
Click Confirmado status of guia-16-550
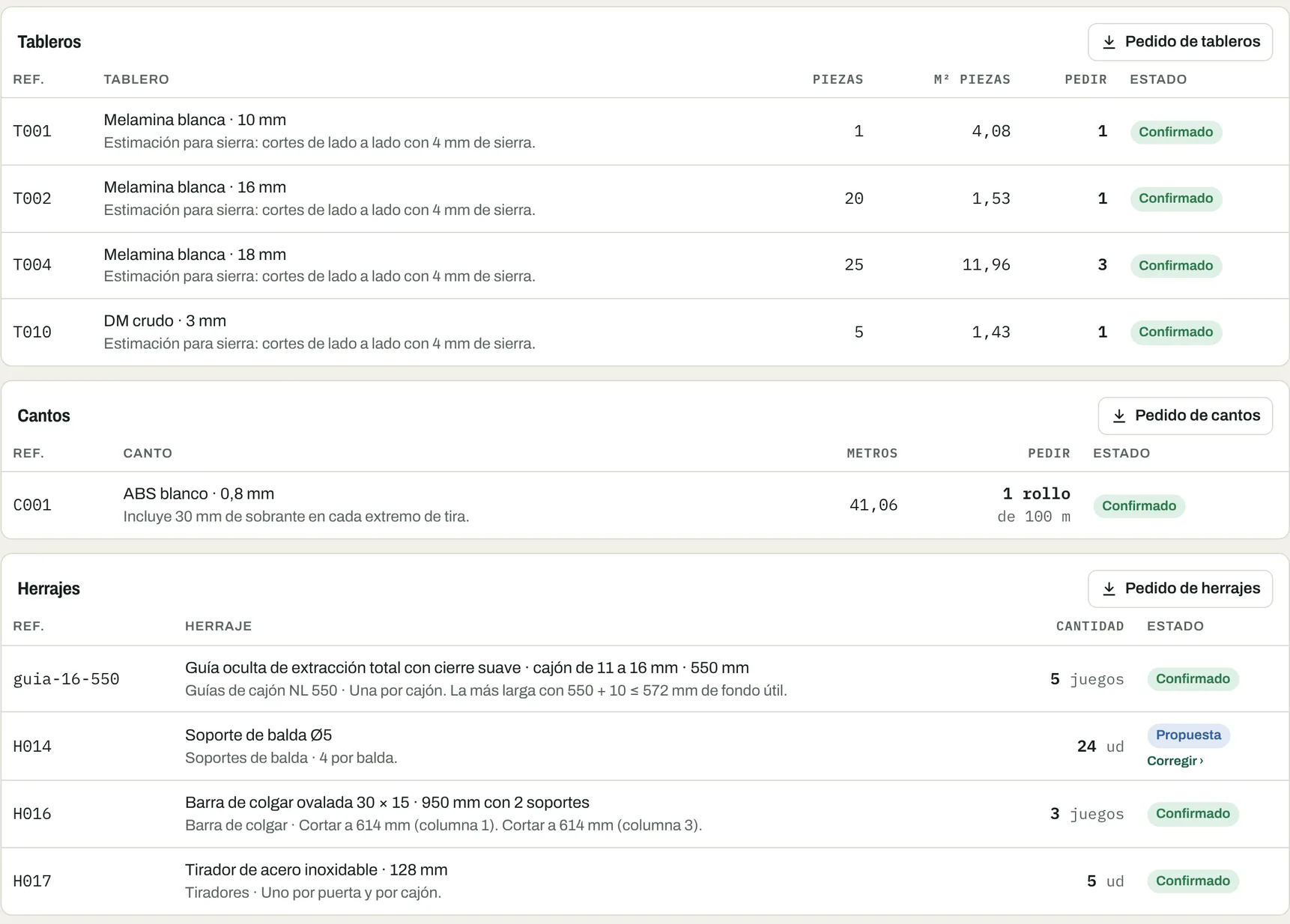(1193, 679)
